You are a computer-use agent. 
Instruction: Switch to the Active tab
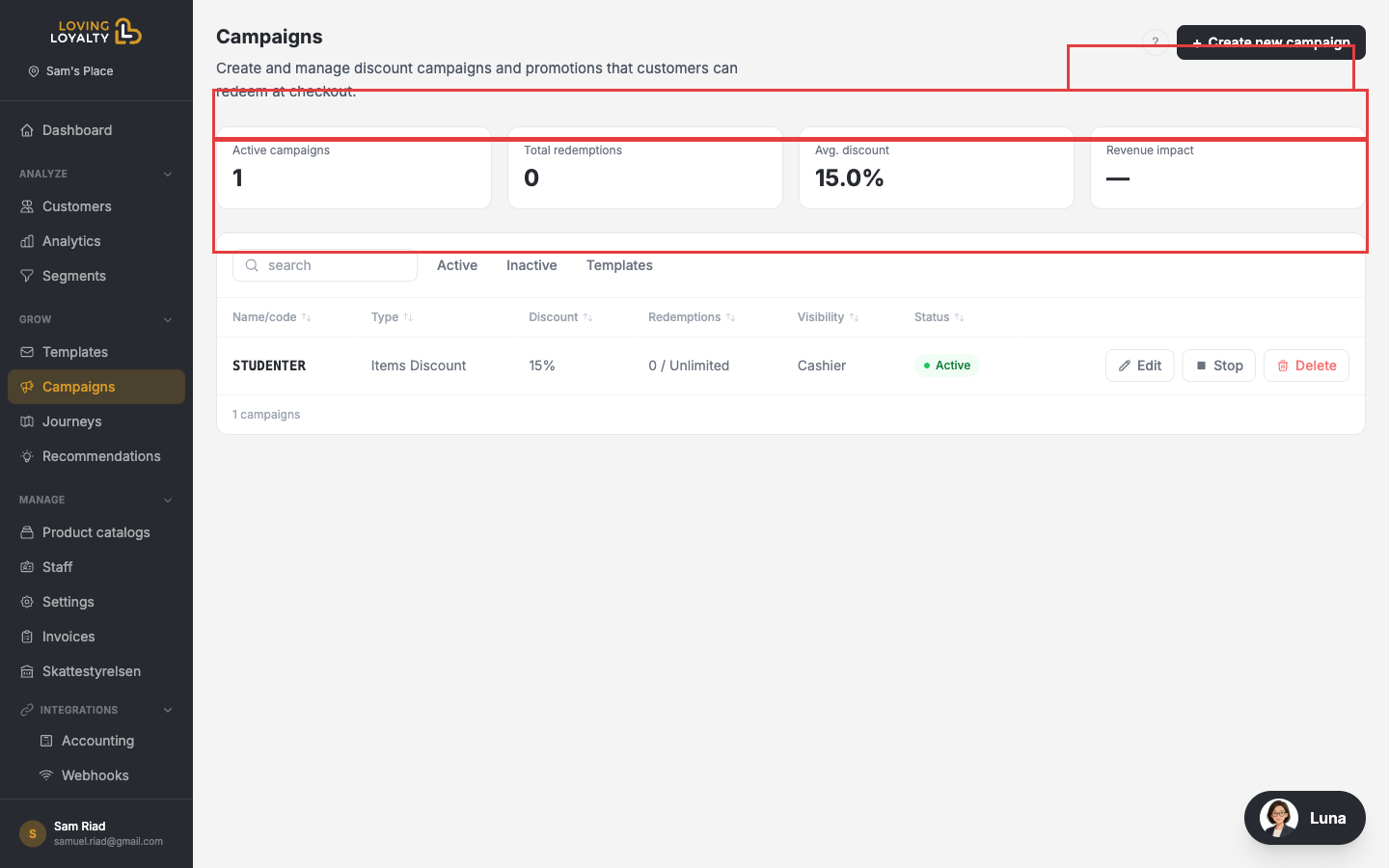point(457,265)
